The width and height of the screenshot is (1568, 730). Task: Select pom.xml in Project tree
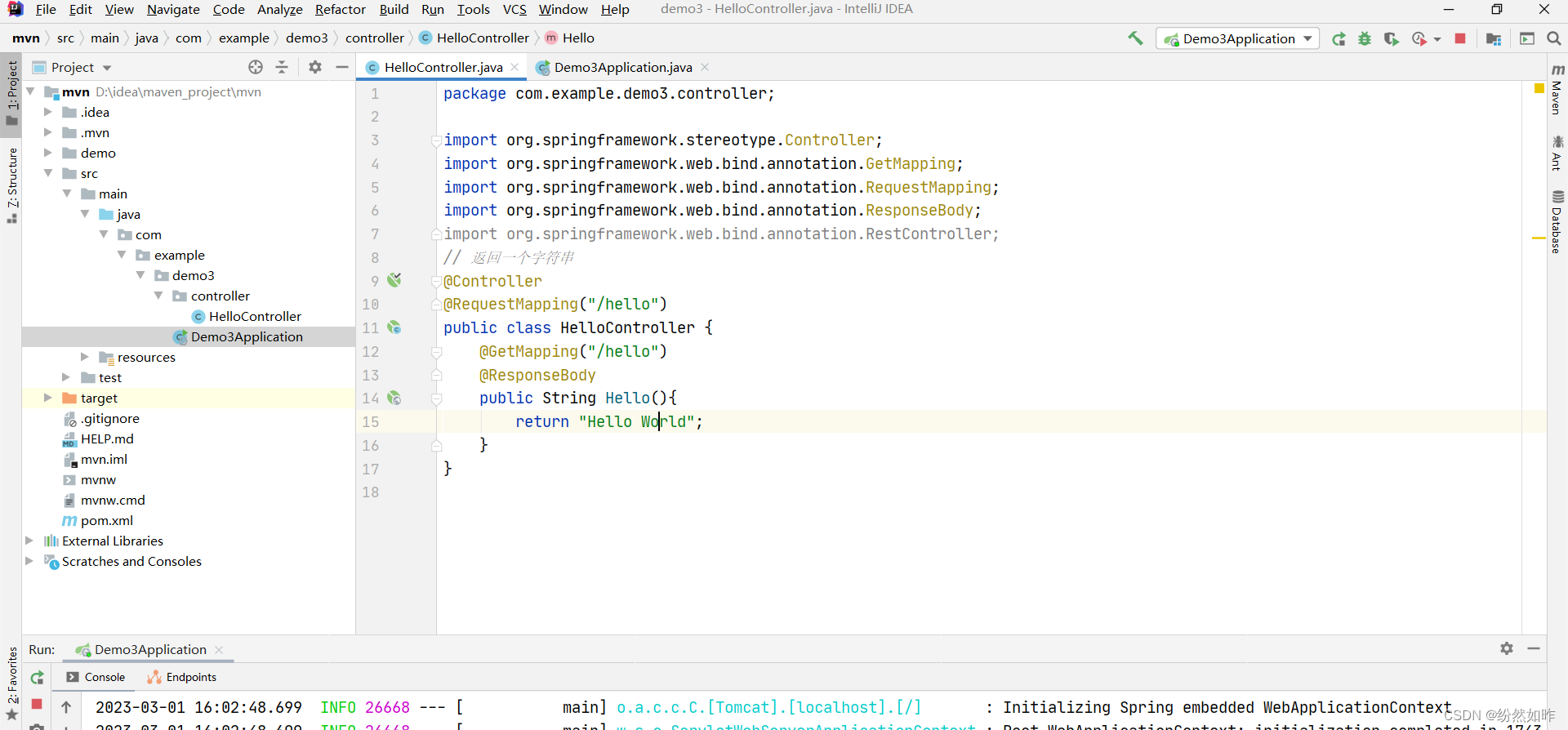coord(98,520)
